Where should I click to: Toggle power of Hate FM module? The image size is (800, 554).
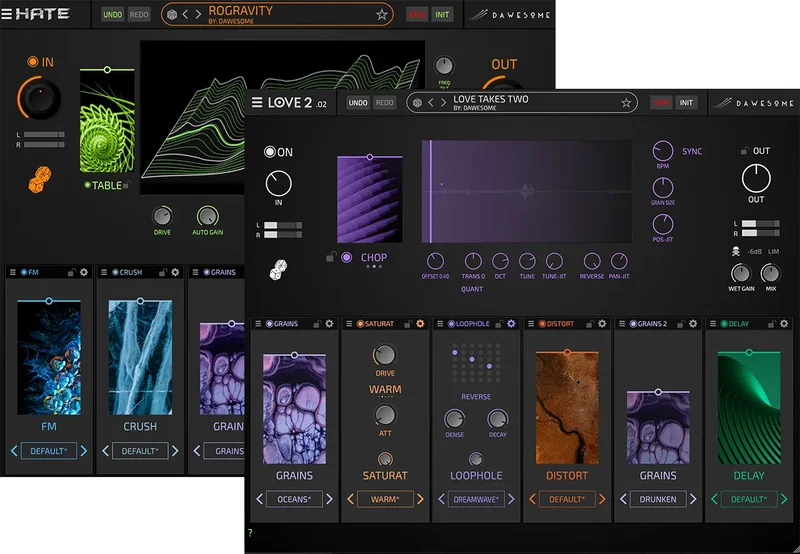tap(24, 272)
